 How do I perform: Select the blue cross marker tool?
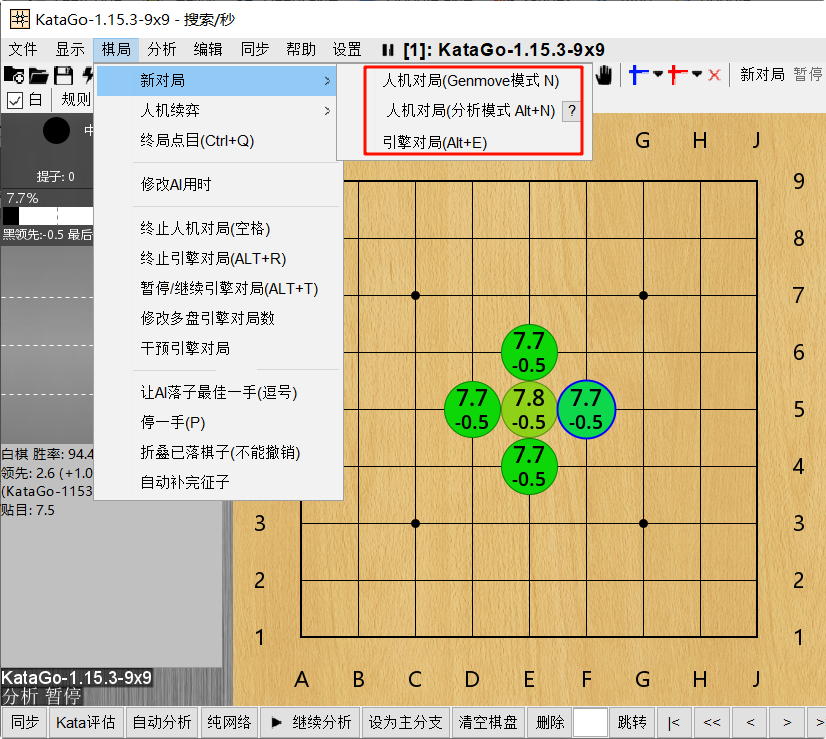pyautogui.click(x=637, y=74)
